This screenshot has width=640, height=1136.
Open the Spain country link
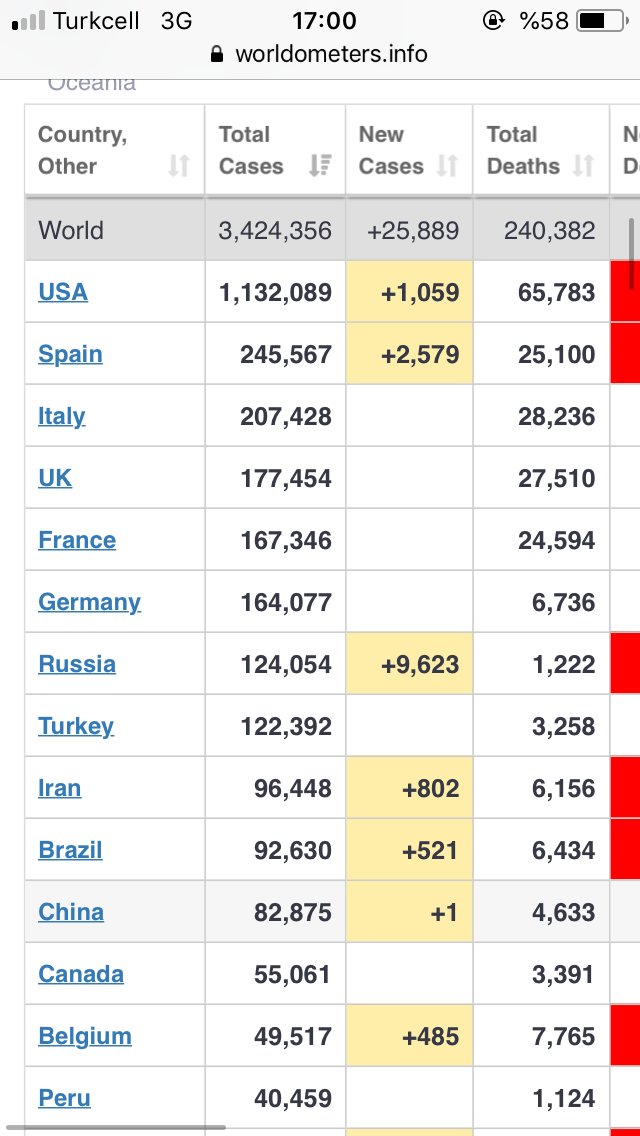[70, 354]
